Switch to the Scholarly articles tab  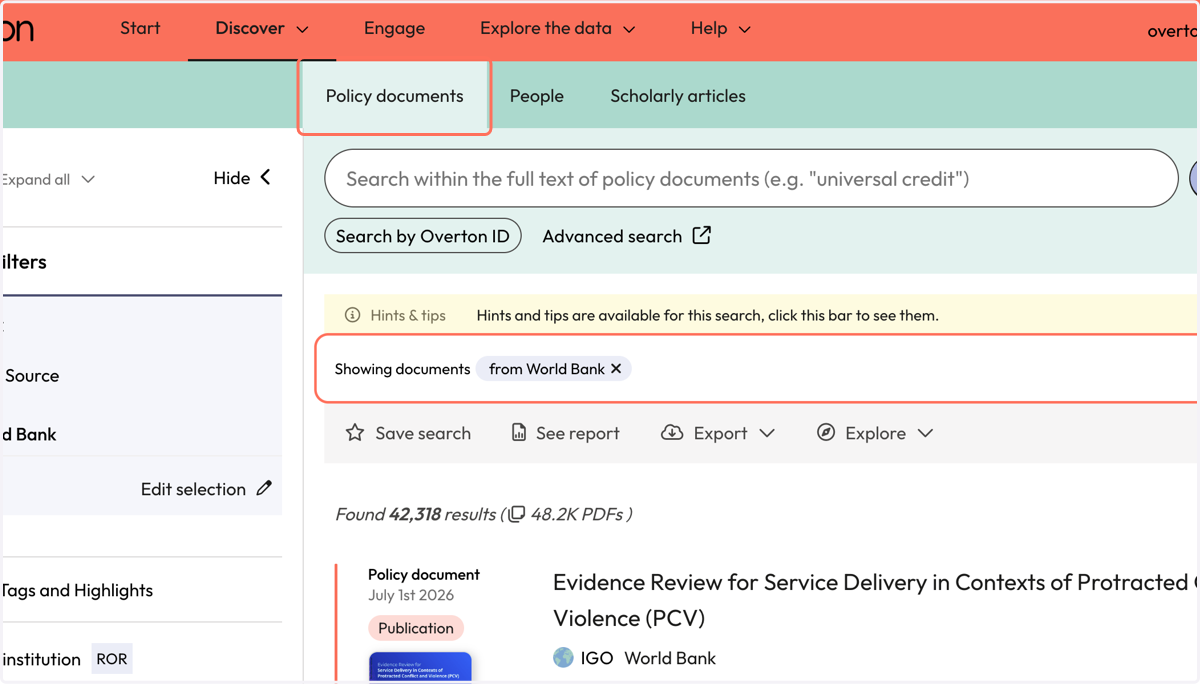click(678, 96)
